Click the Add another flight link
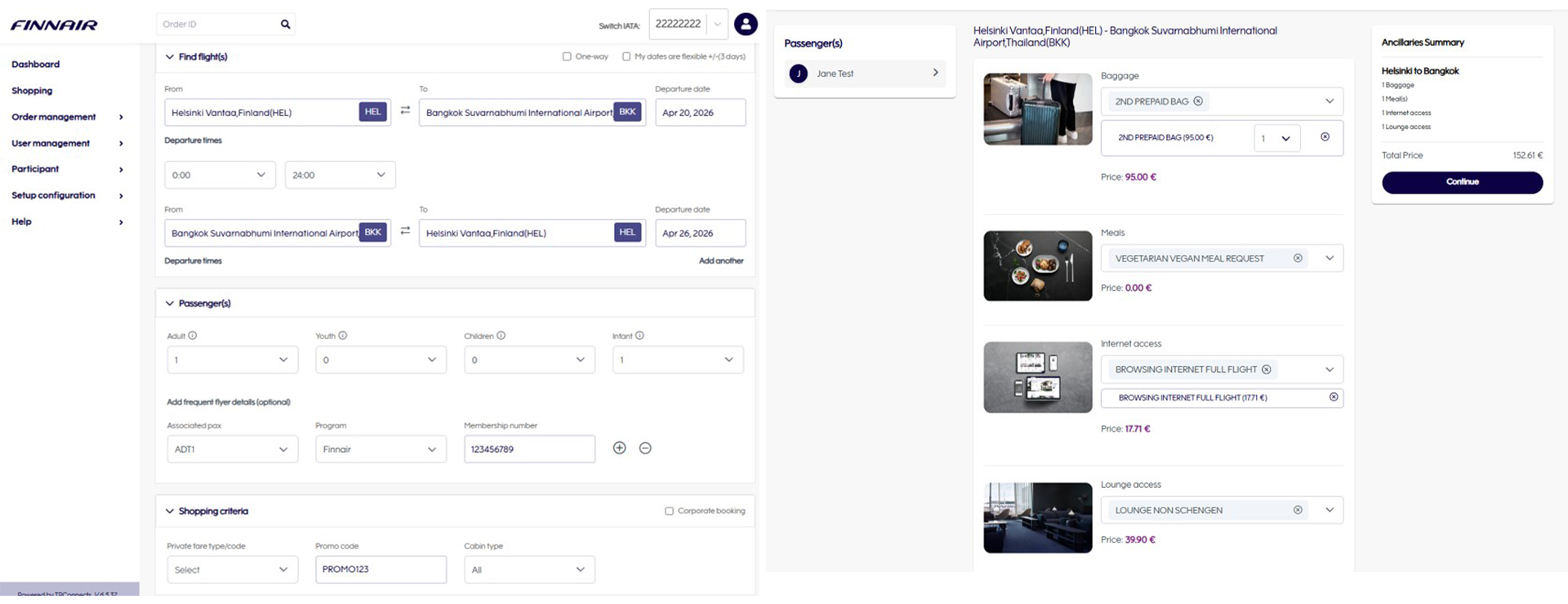The width and height of the screenshot is (1568, 604). (x=720, y=261)
